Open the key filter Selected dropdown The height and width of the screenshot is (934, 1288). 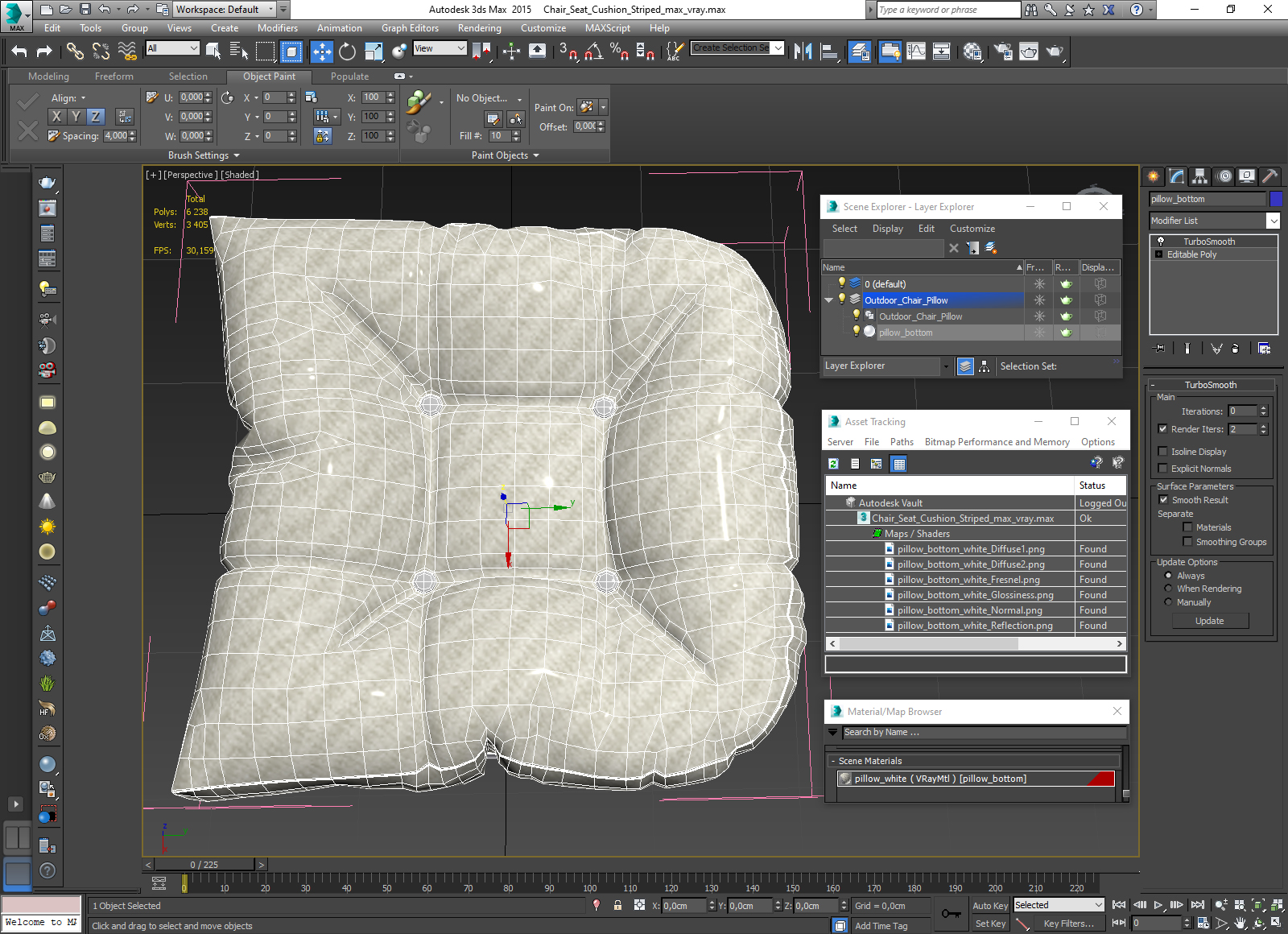[1059, 905]
